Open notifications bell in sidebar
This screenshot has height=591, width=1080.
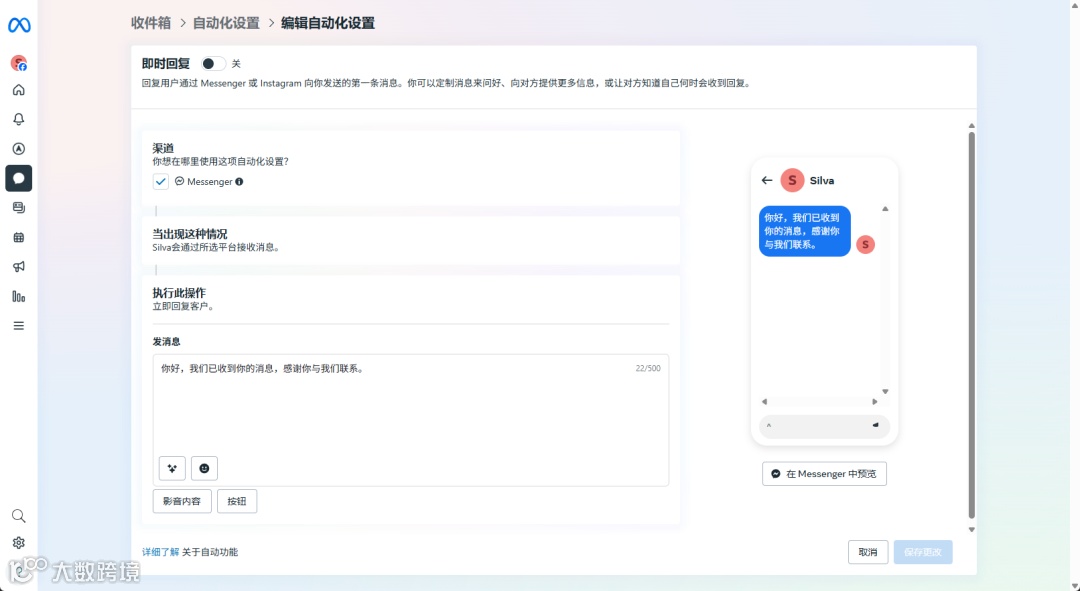[19, 119]
